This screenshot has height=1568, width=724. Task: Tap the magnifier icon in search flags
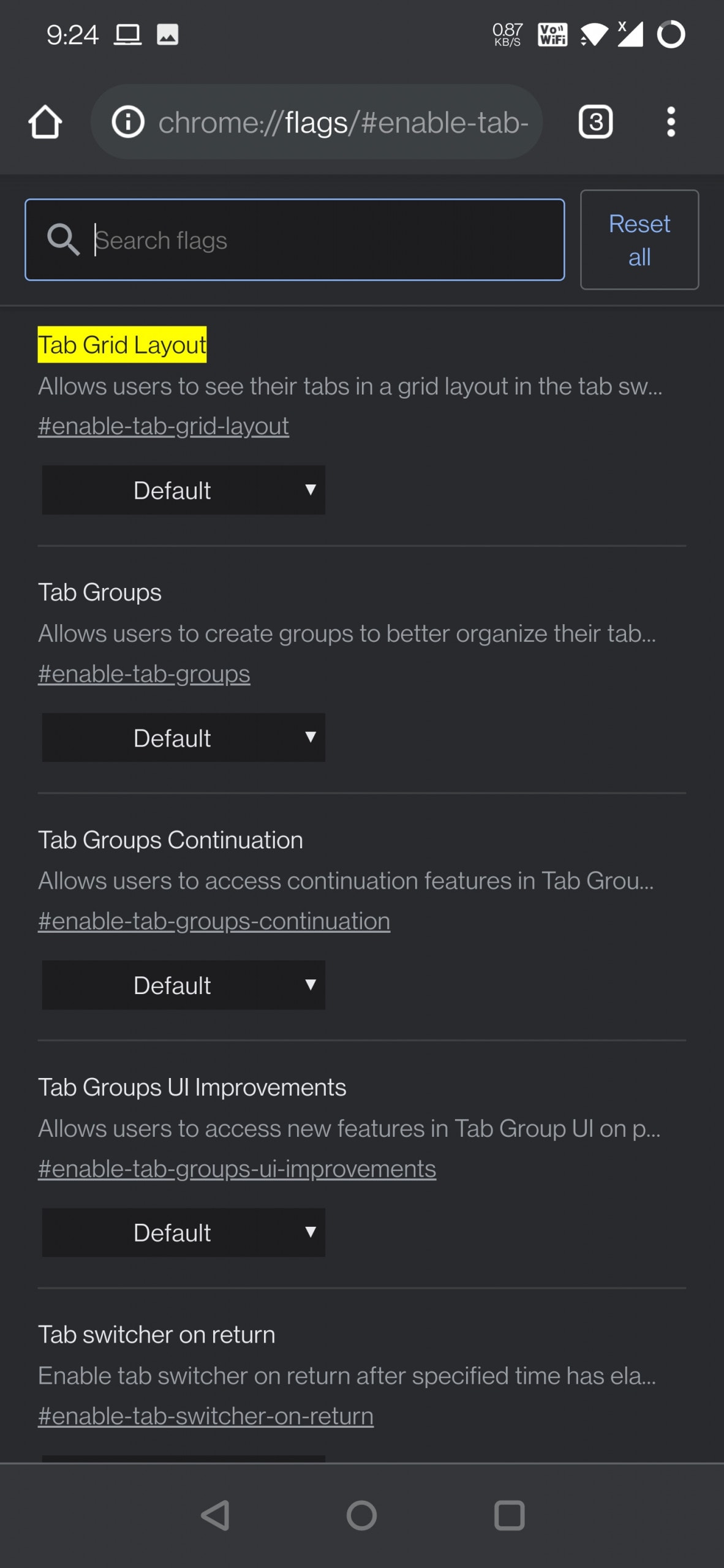[63, 239]
